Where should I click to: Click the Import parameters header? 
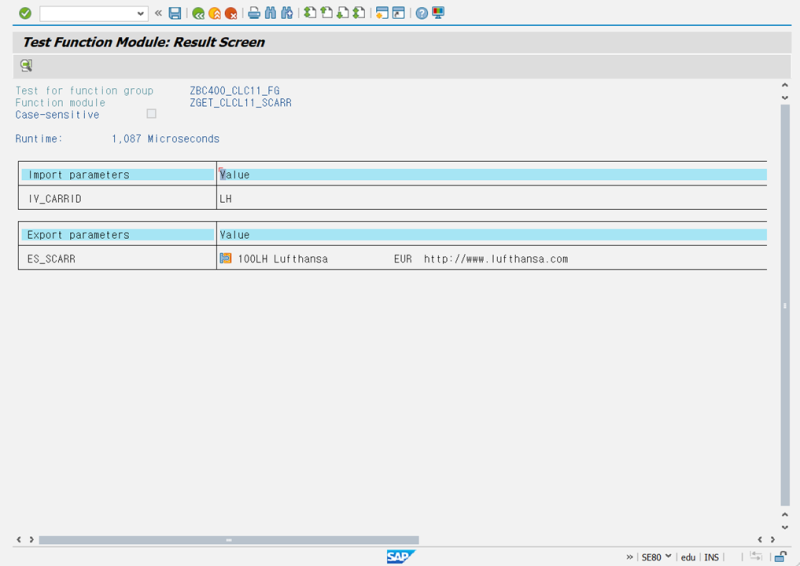[117, 175]
